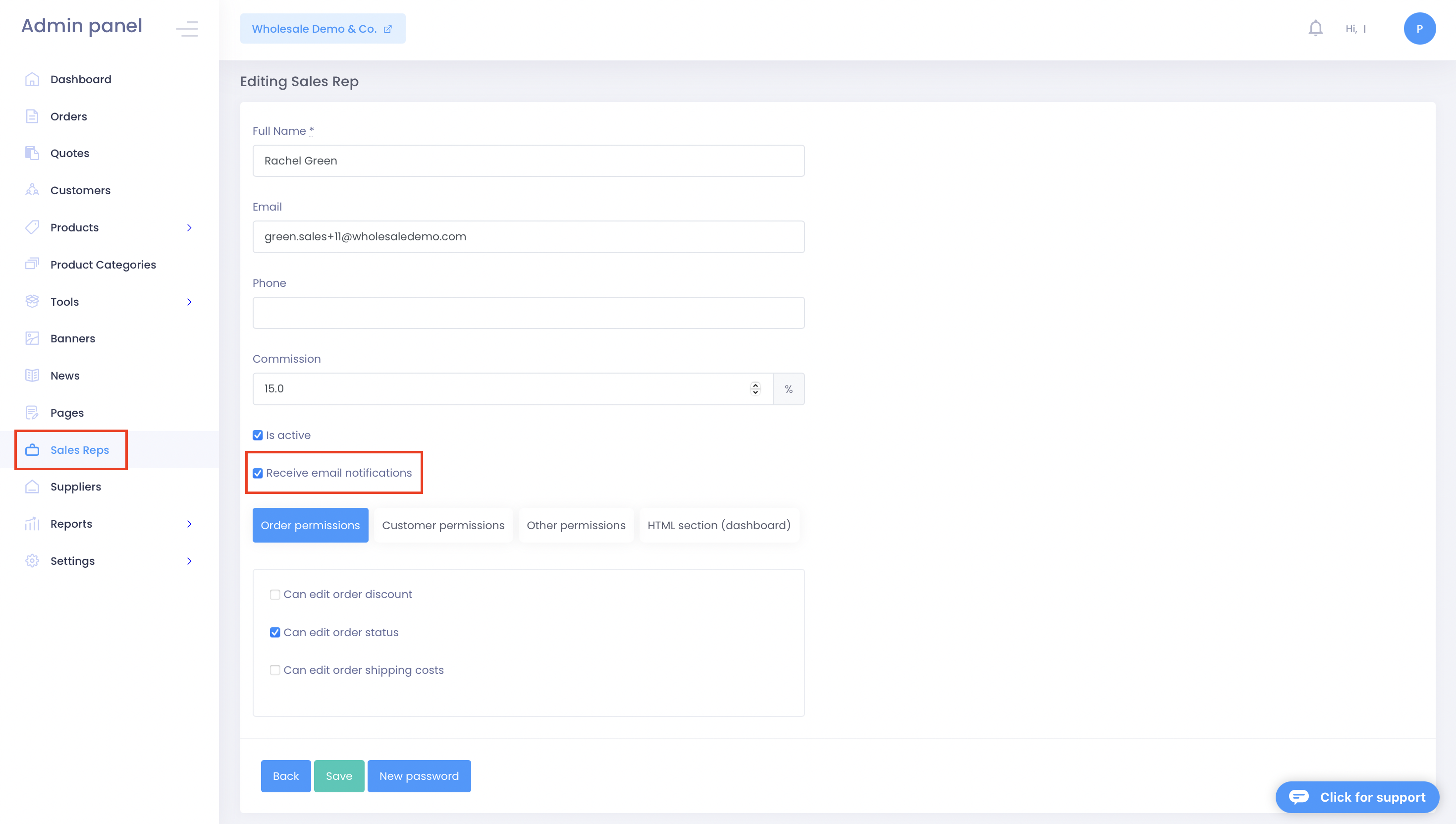This screenshot has width=1456, height=824.
Task: Click the external link icon beside Wholesale Demo
Action: click(x=387, y=28)
